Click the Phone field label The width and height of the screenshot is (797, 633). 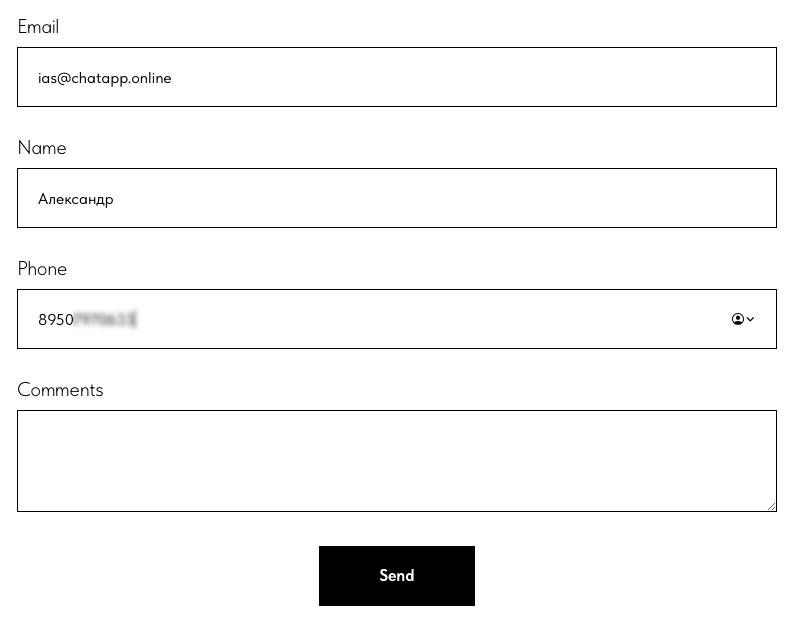(42, 269)
